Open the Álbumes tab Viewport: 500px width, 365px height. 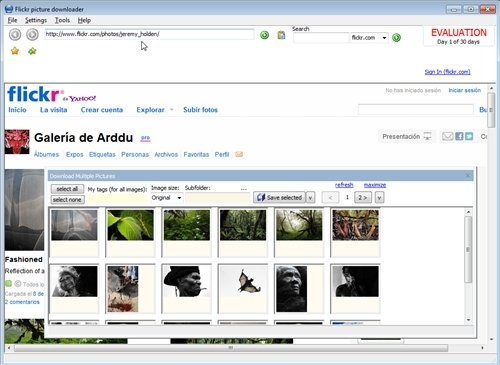point(46,154)
